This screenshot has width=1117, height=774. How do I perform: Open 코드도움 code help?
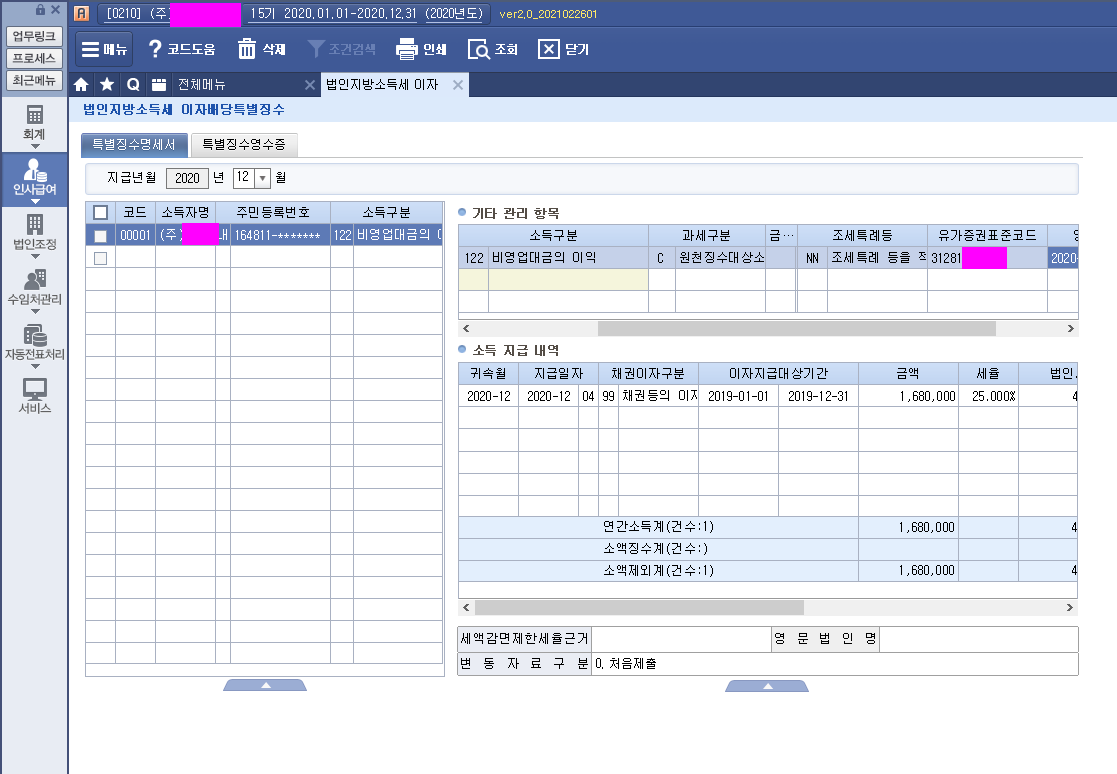pos(181,49)
